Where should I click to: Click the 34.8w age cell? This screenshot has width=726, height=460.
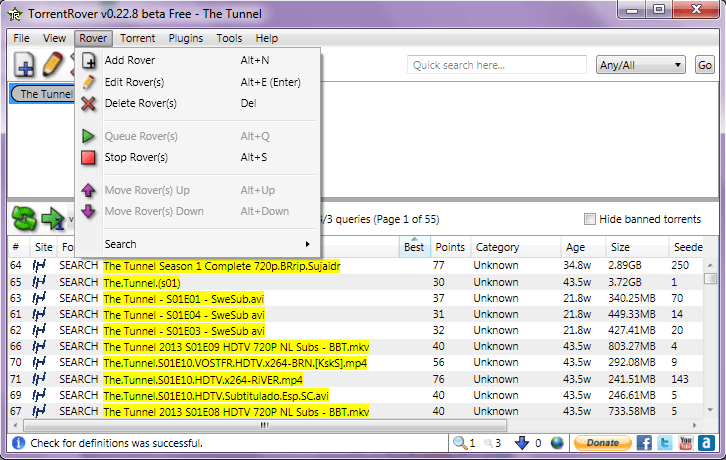tap(577, 266)
